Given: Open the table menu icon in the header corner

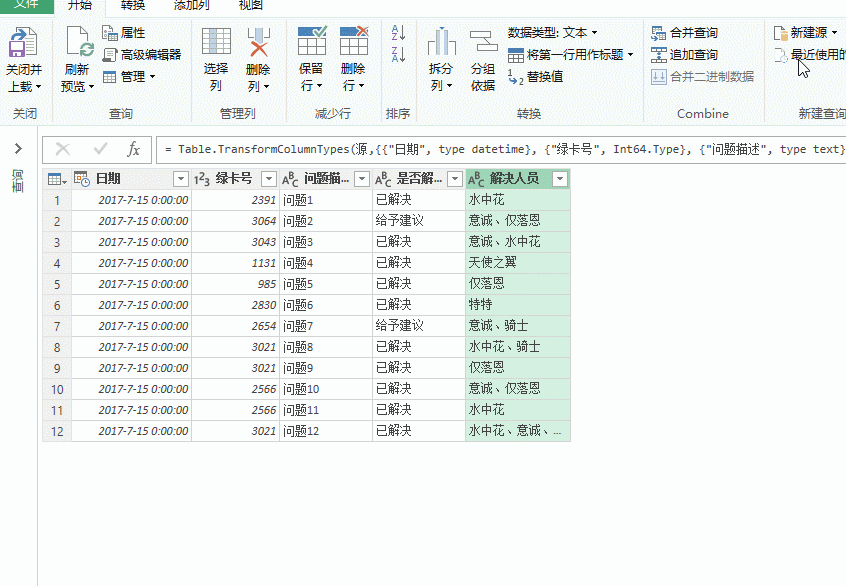Looking at the screenshot, I should pos(57,179).
